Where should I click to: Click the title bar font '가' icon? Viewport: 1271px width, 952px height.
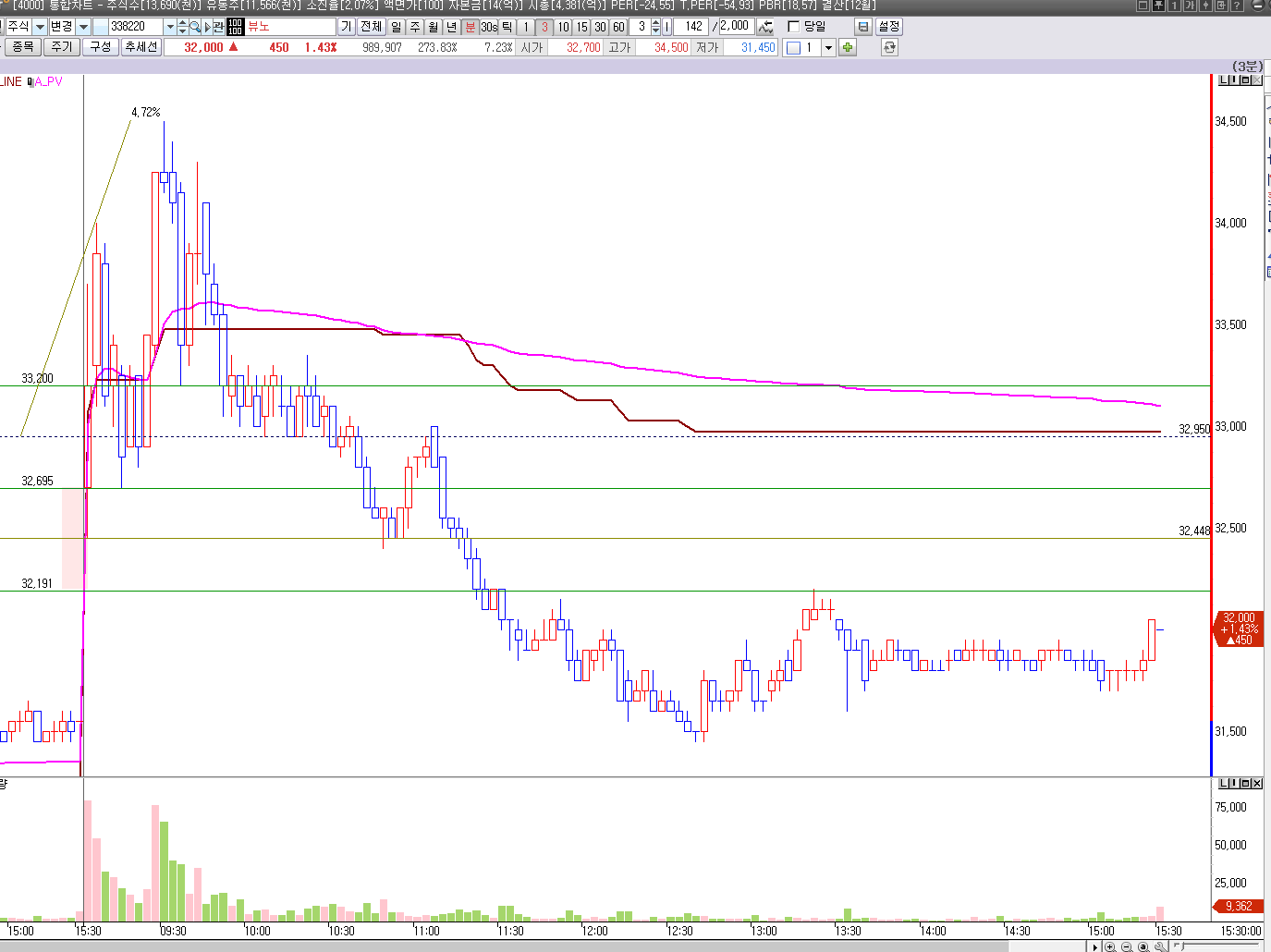tap(1190, 6)
